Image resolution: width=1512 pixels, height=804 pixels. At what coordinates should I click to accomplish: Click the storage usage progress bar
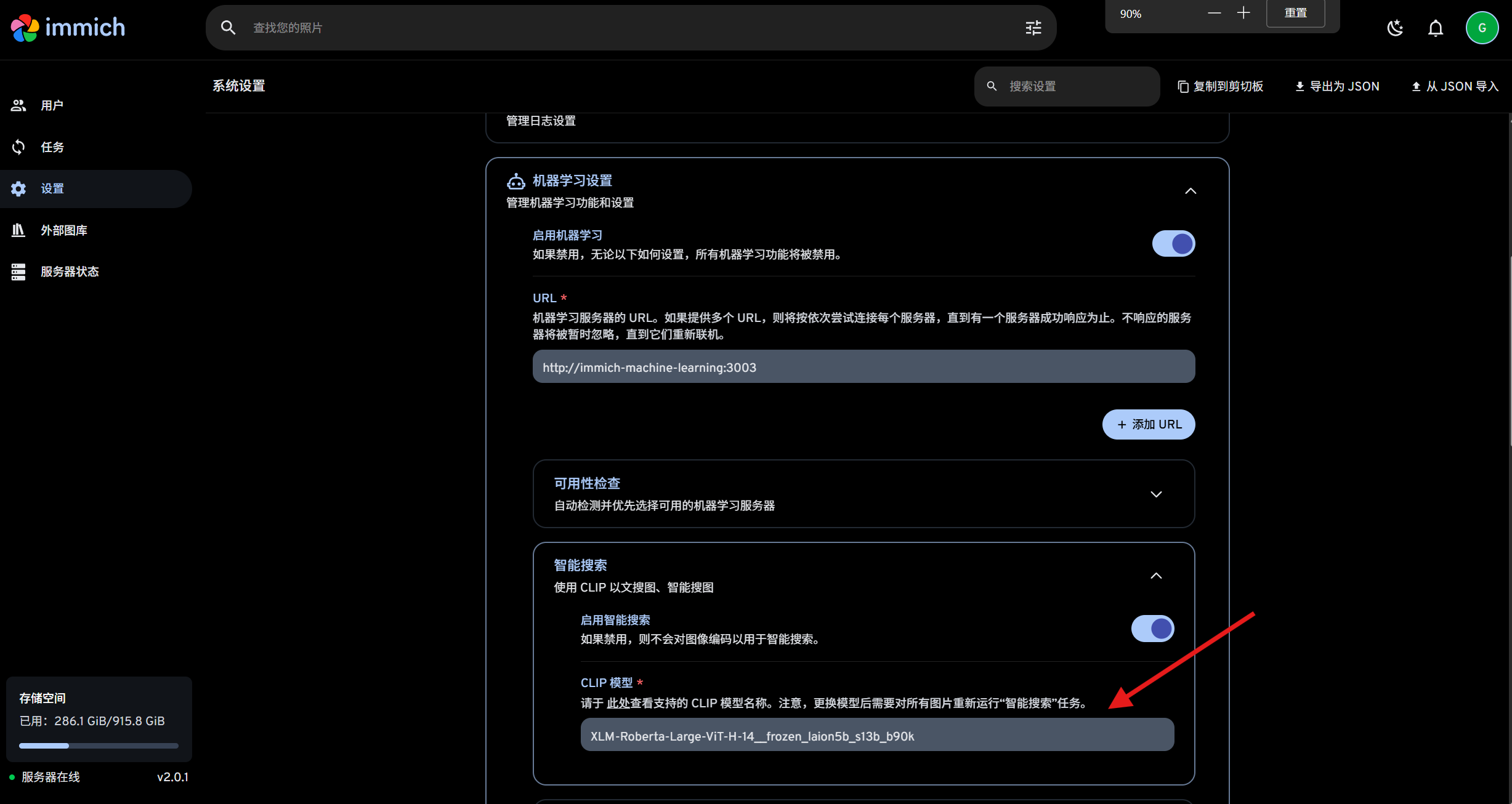pos(99,746)
